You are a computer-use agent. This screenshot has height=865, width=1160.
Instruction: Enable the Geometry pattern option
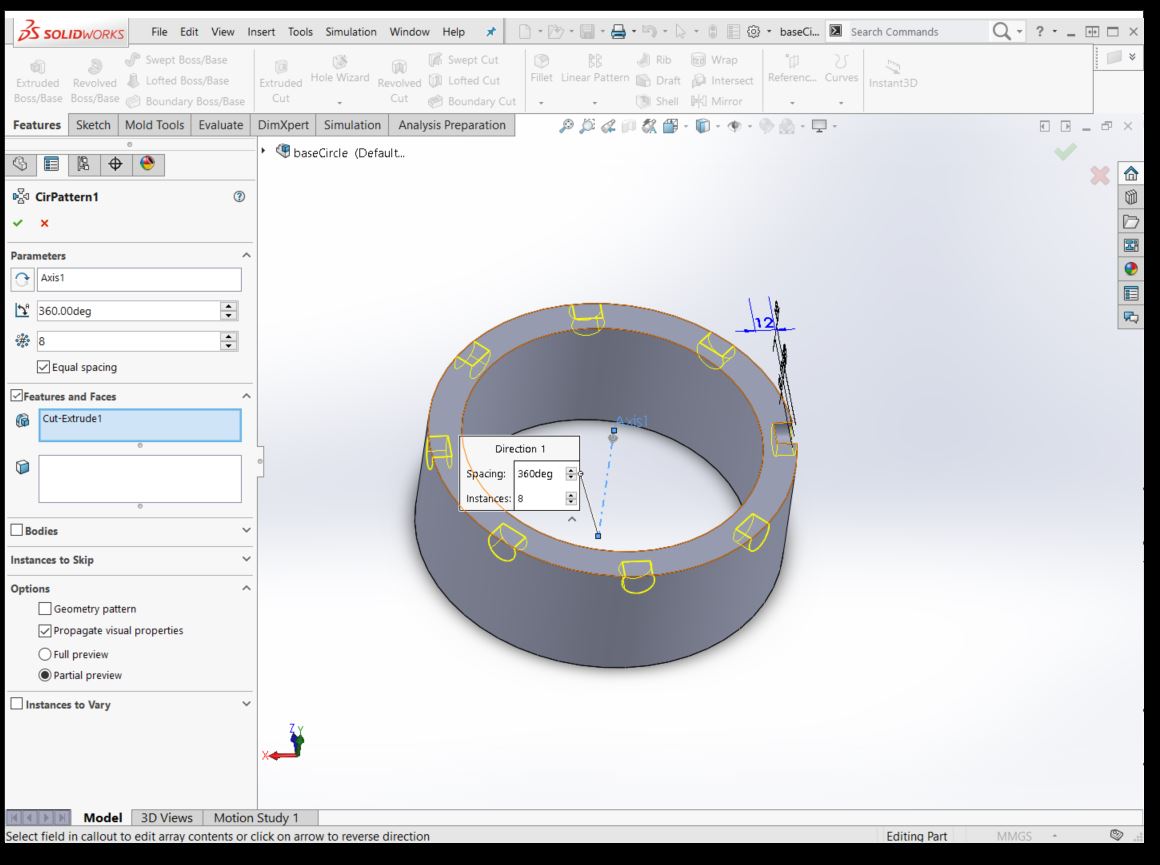pos(45,609)
